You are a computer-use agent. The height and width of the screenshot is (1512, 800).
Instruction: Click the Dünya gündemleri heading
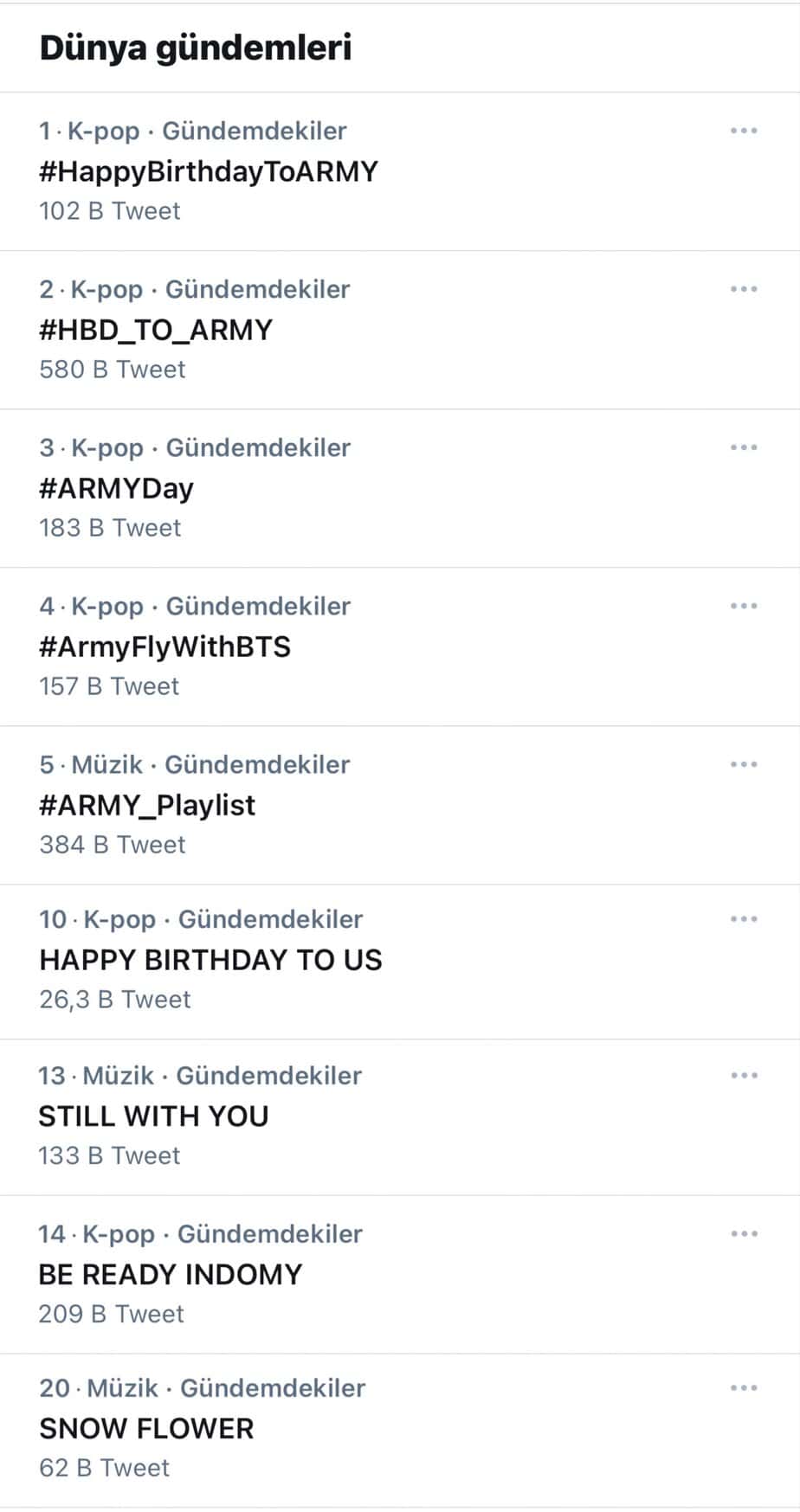click(x=196, y=48)
